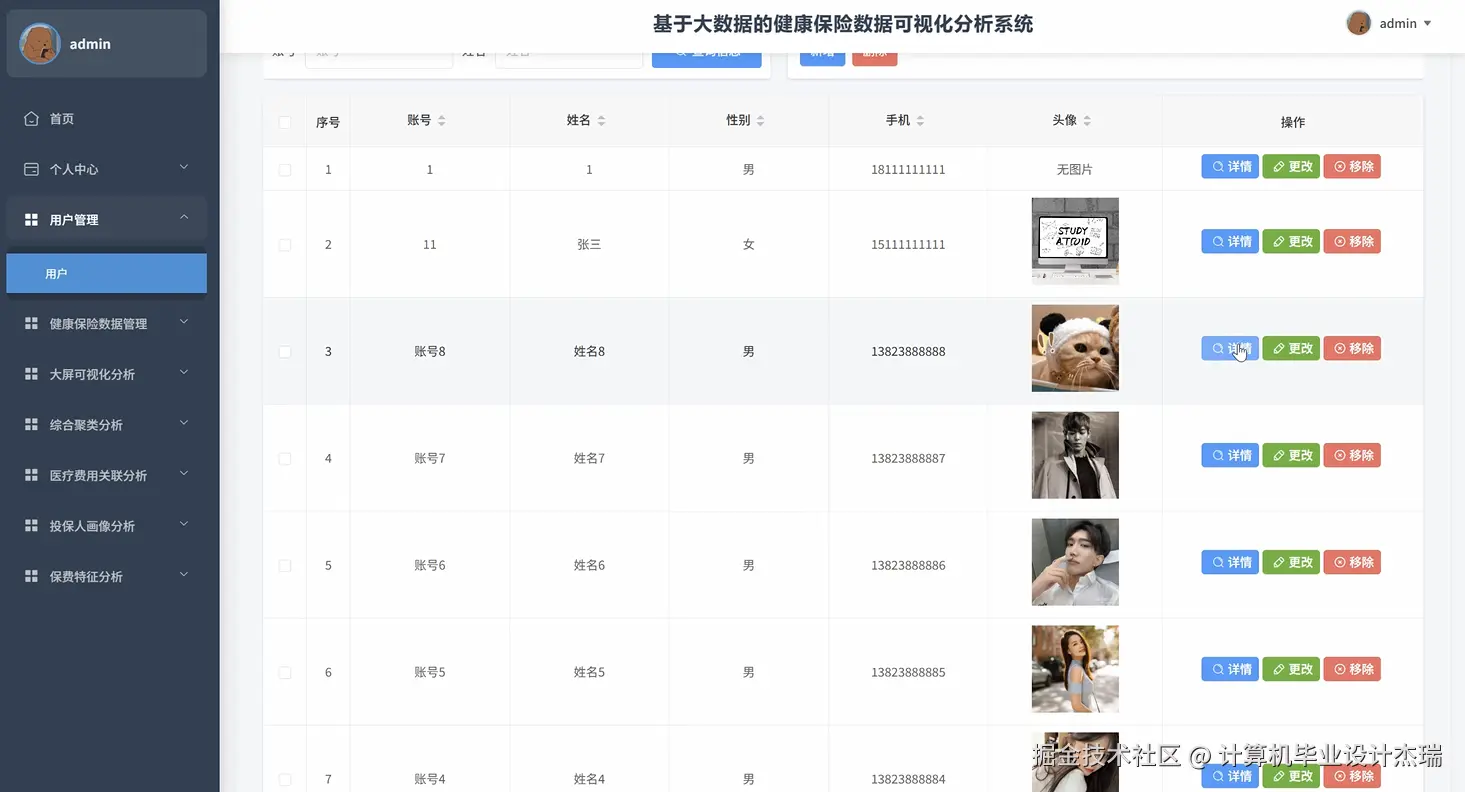Click 更改 button for 姓名6 row
Viewport: 1465px width, 792px height.
1291,563
